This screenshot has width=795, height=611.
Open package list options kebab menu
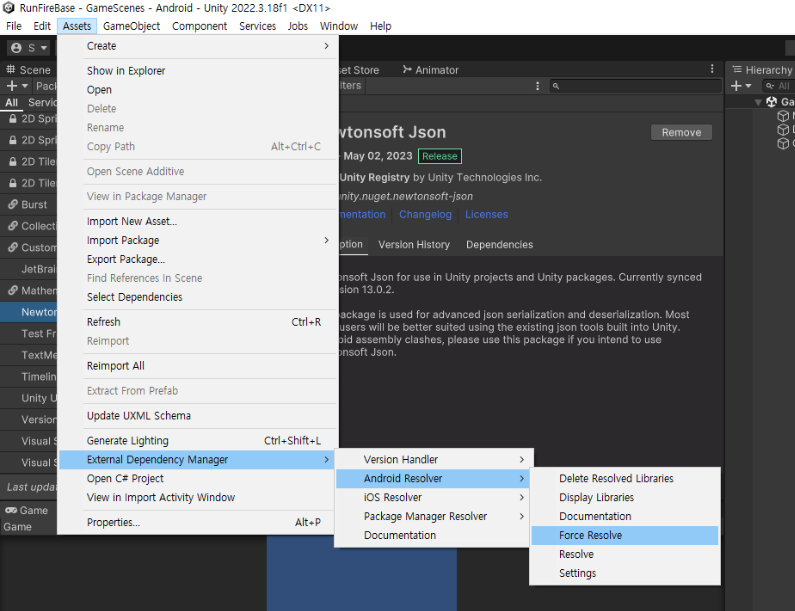pos(537,86)
